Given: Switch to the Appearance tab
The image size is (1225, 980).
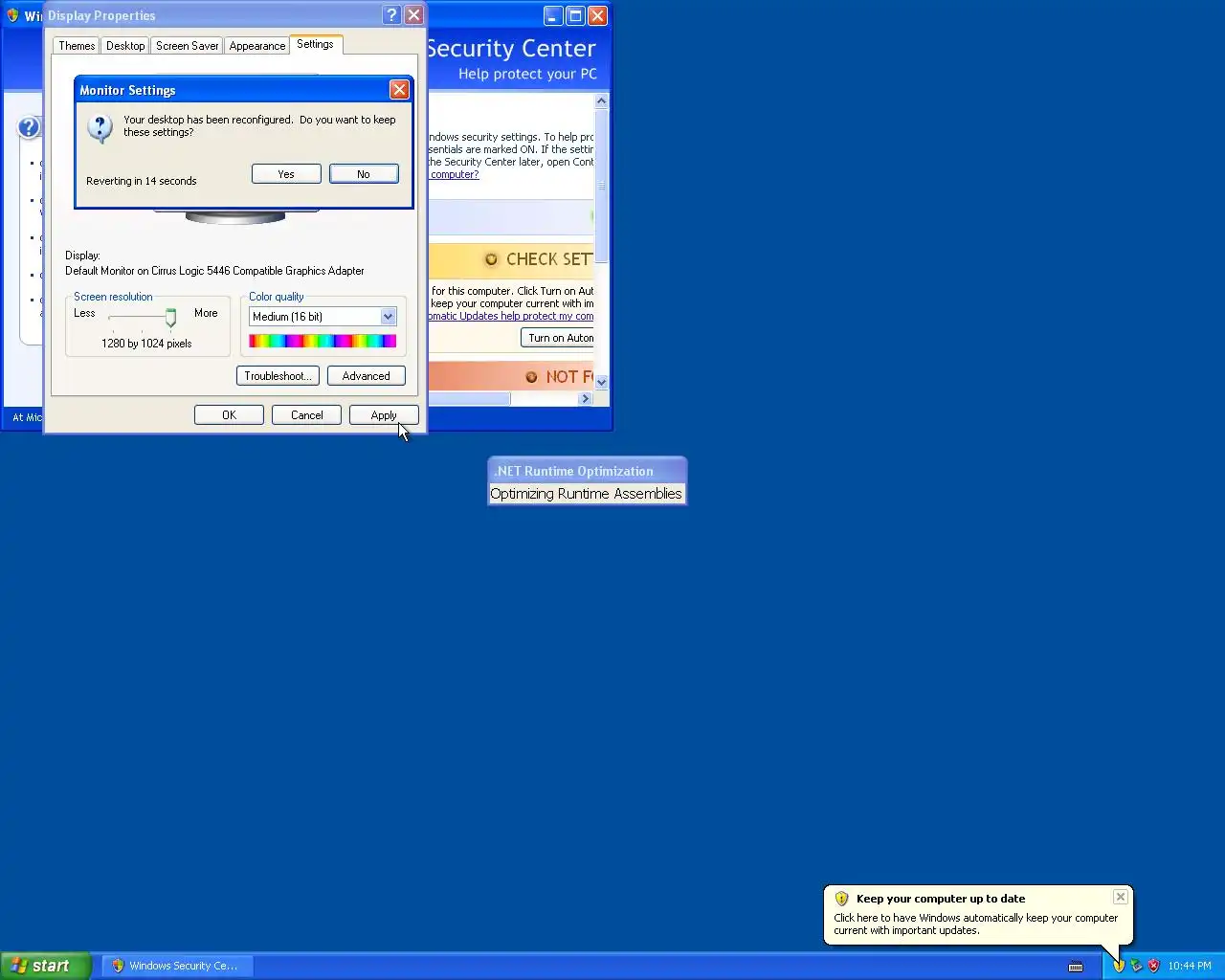Looking at the screenshot, I should pyautogui.click(x=257, y=46).
